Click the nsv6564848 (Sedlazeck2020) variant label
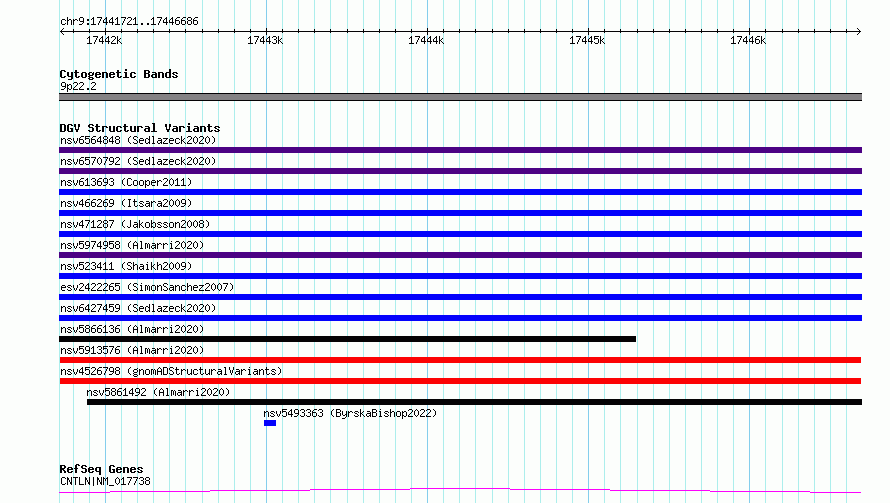 pos(138,140)
